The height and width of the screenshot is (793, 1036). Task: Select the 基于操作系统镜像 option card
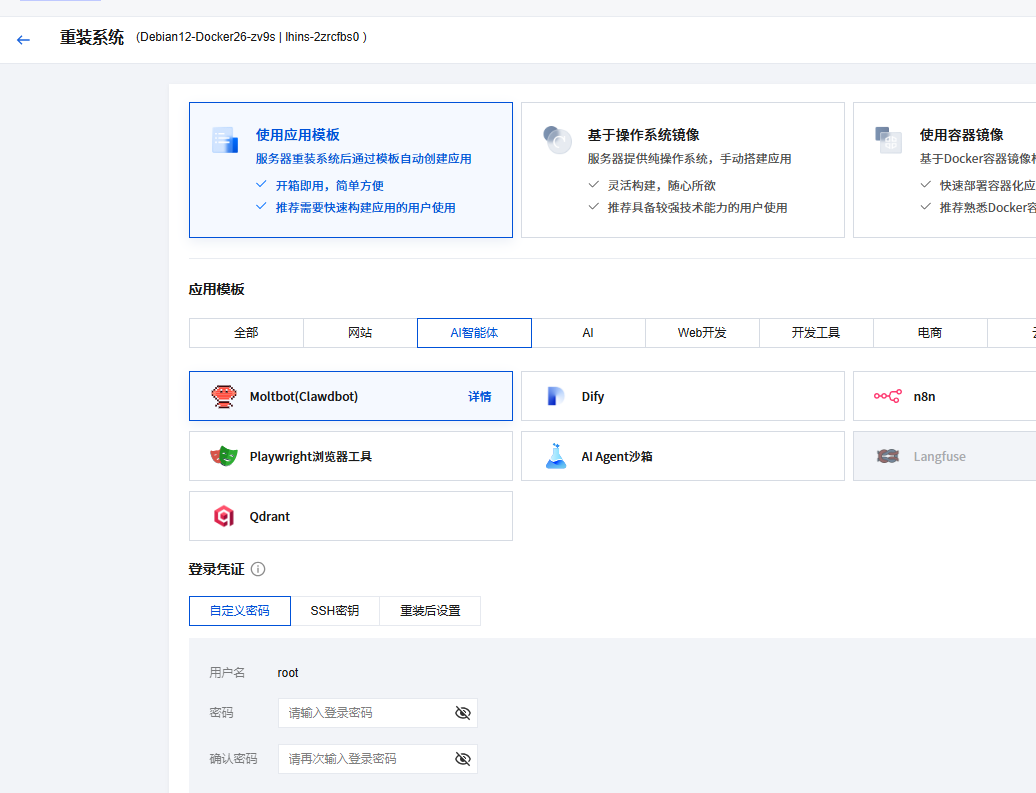click(x=682, y=170)
